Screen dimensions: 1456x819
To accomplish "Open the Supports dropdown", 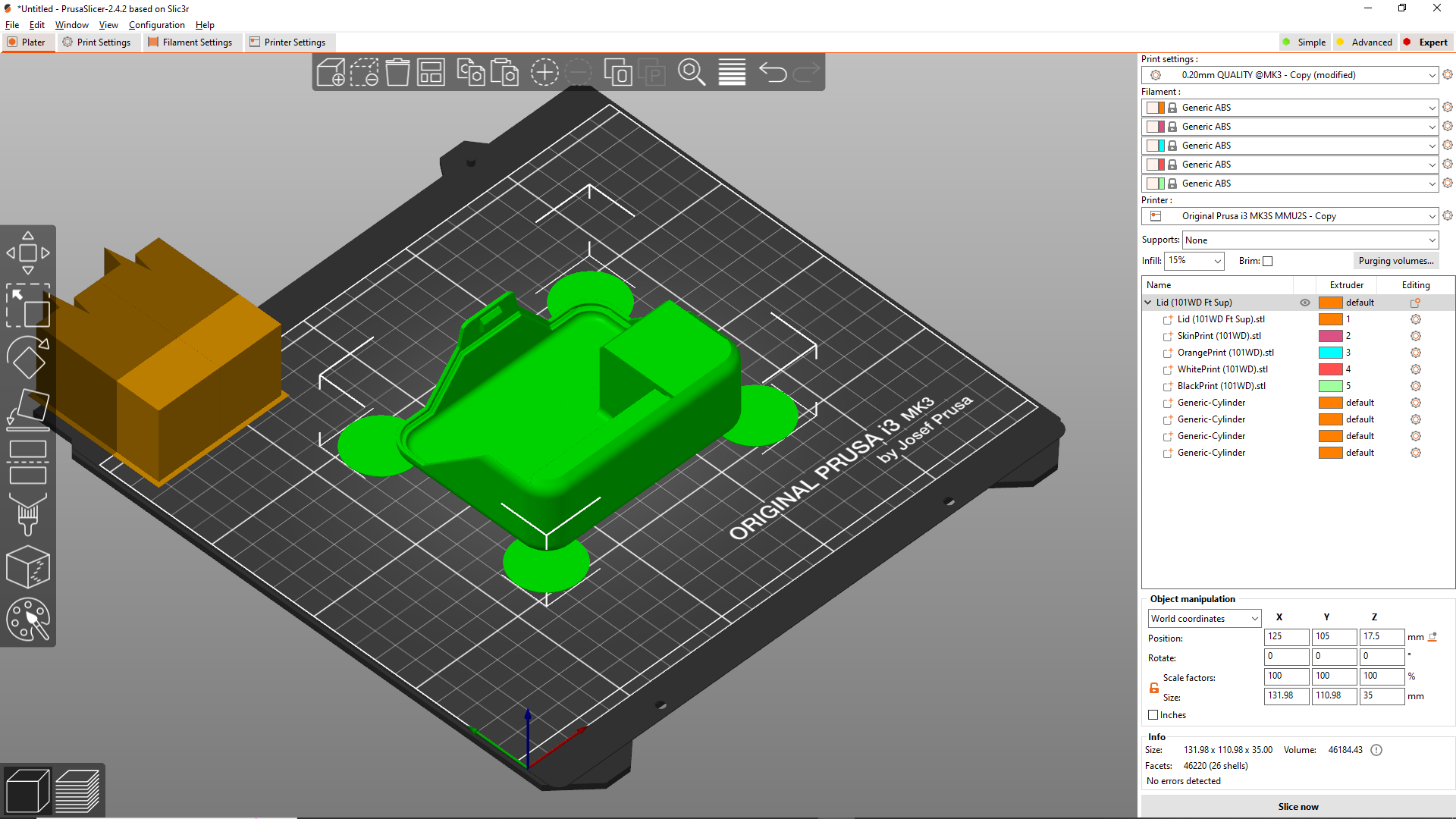I will [1310, 240].
